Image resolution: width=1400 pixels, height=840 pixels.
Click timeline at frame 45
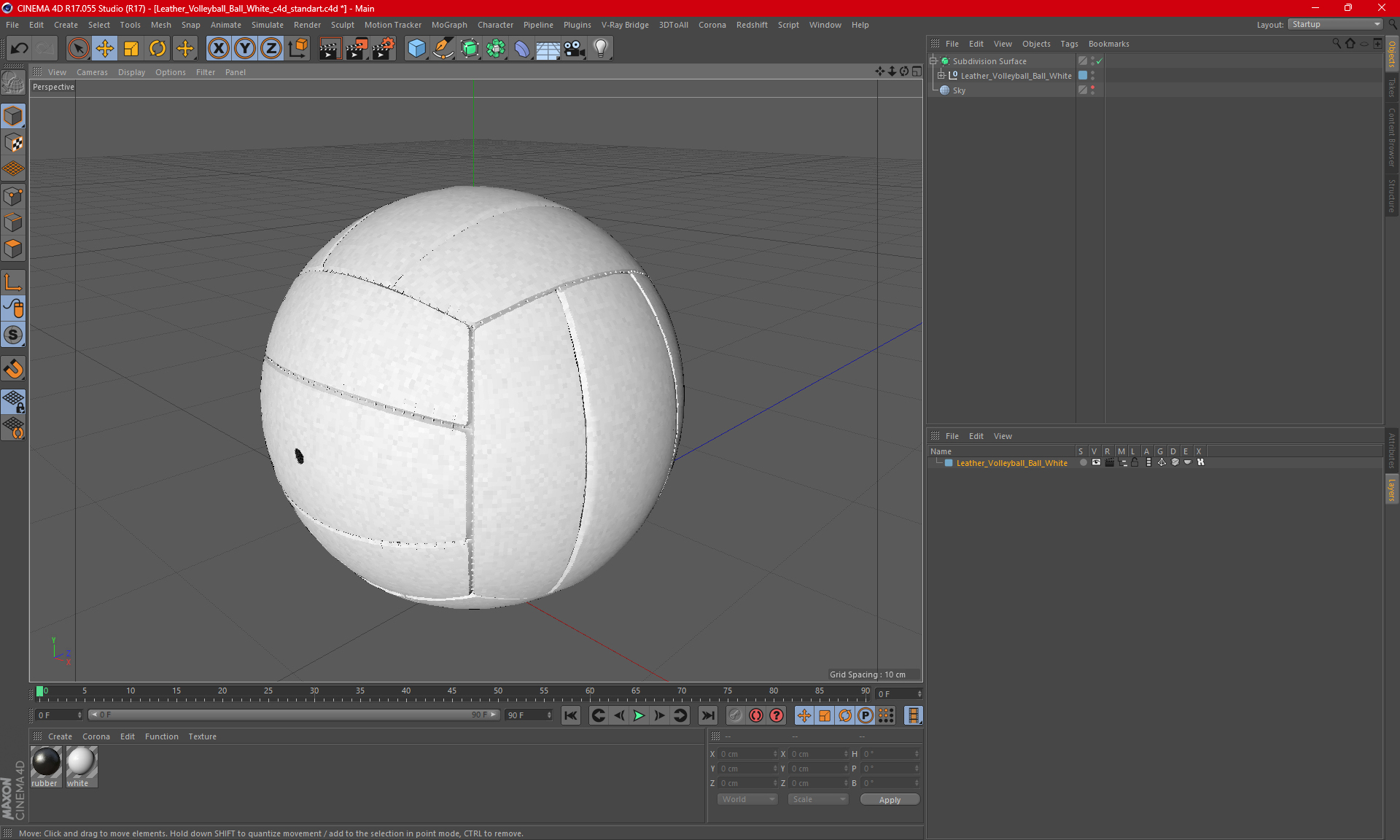452,691
